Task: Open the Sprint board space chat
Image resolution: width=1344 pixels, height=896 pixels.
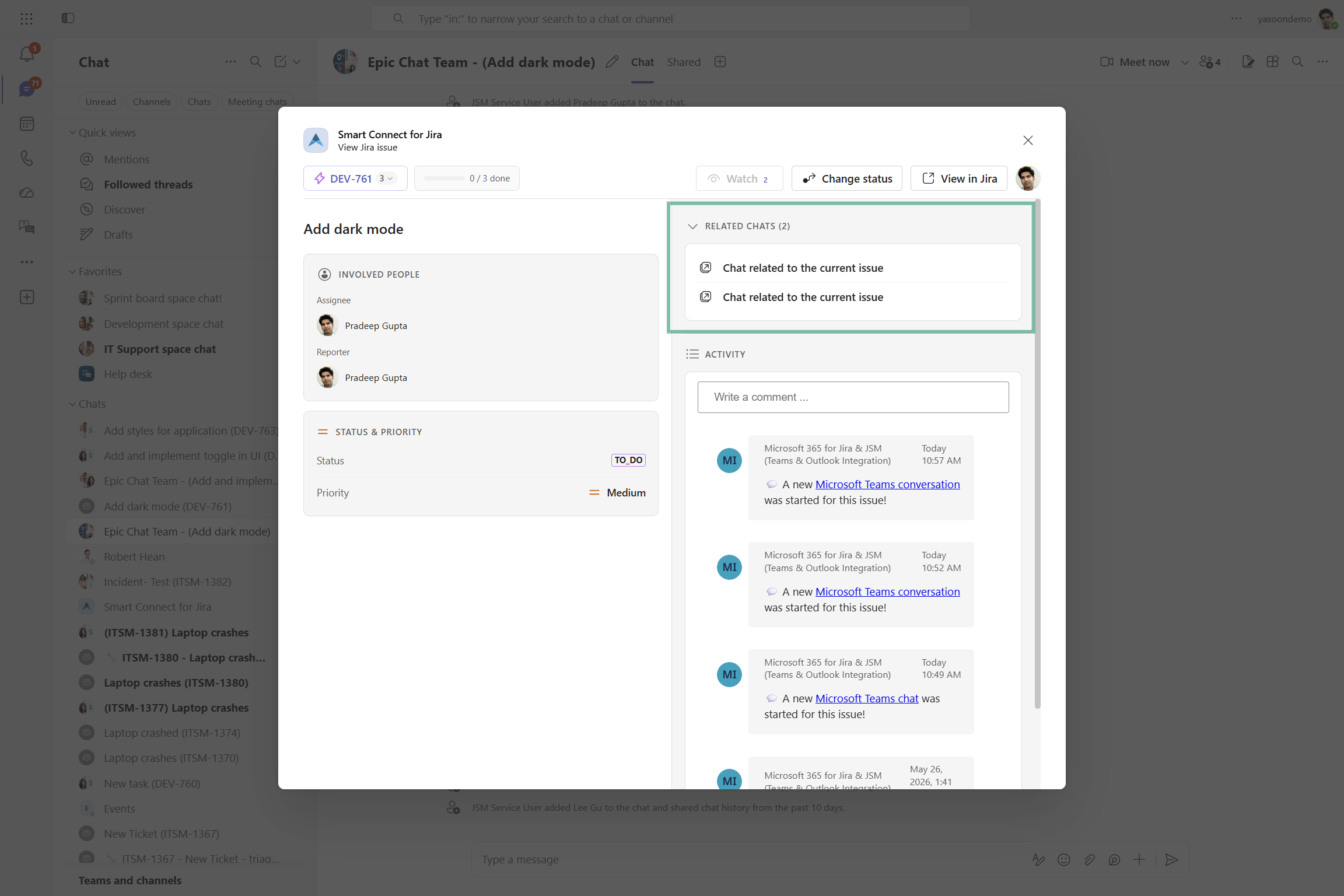Action: tap(163, 298)
